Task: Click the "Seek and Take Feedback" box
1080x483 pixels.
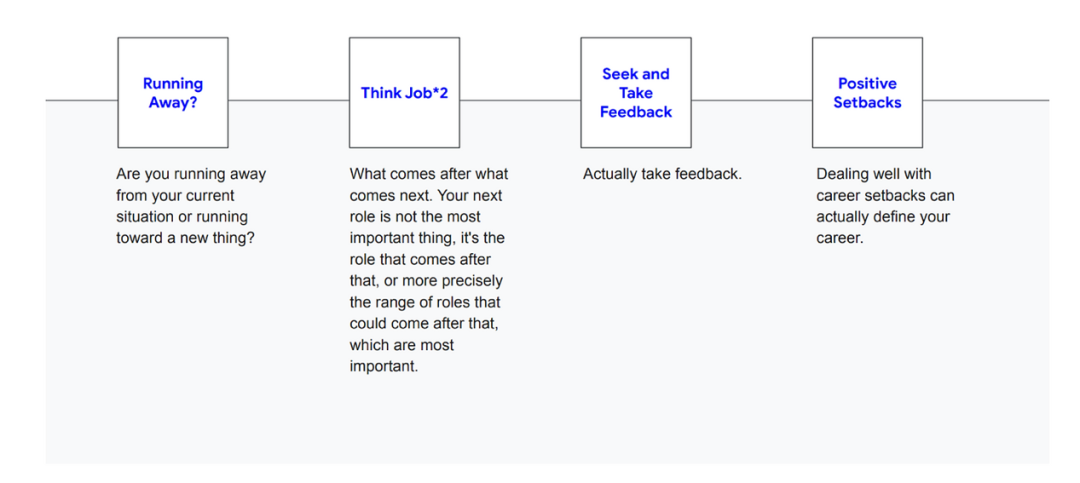Action: click(636, 92)
